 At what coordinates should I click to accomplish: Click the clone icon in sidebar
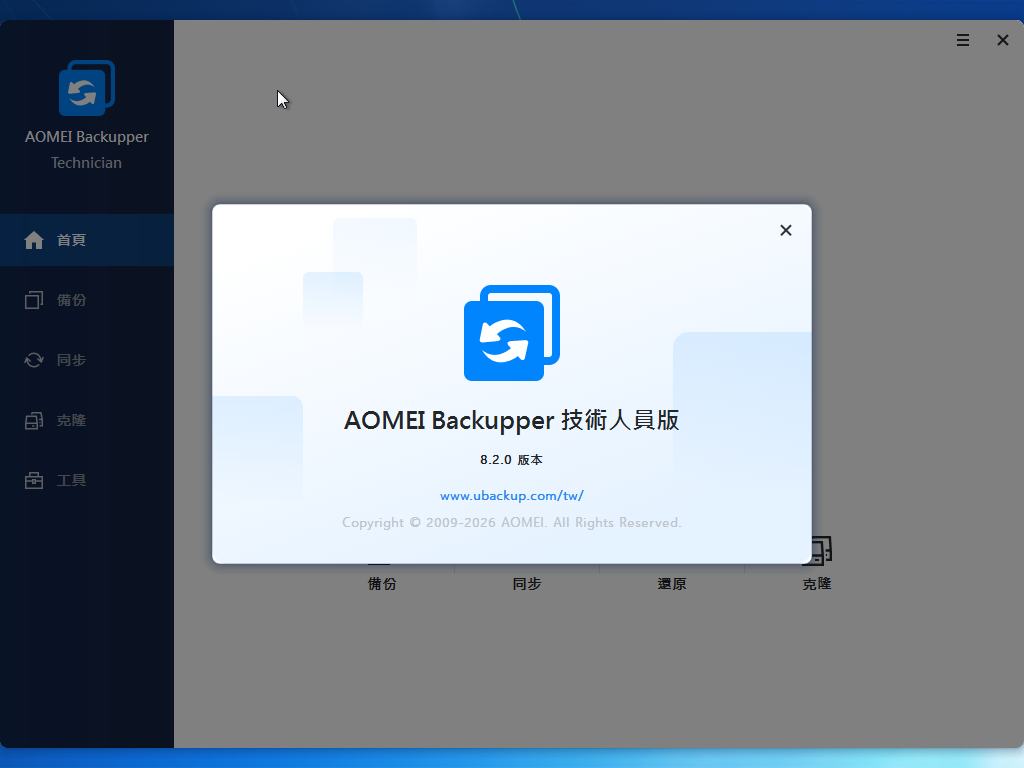pyautogui.click(x=34, y=421)
